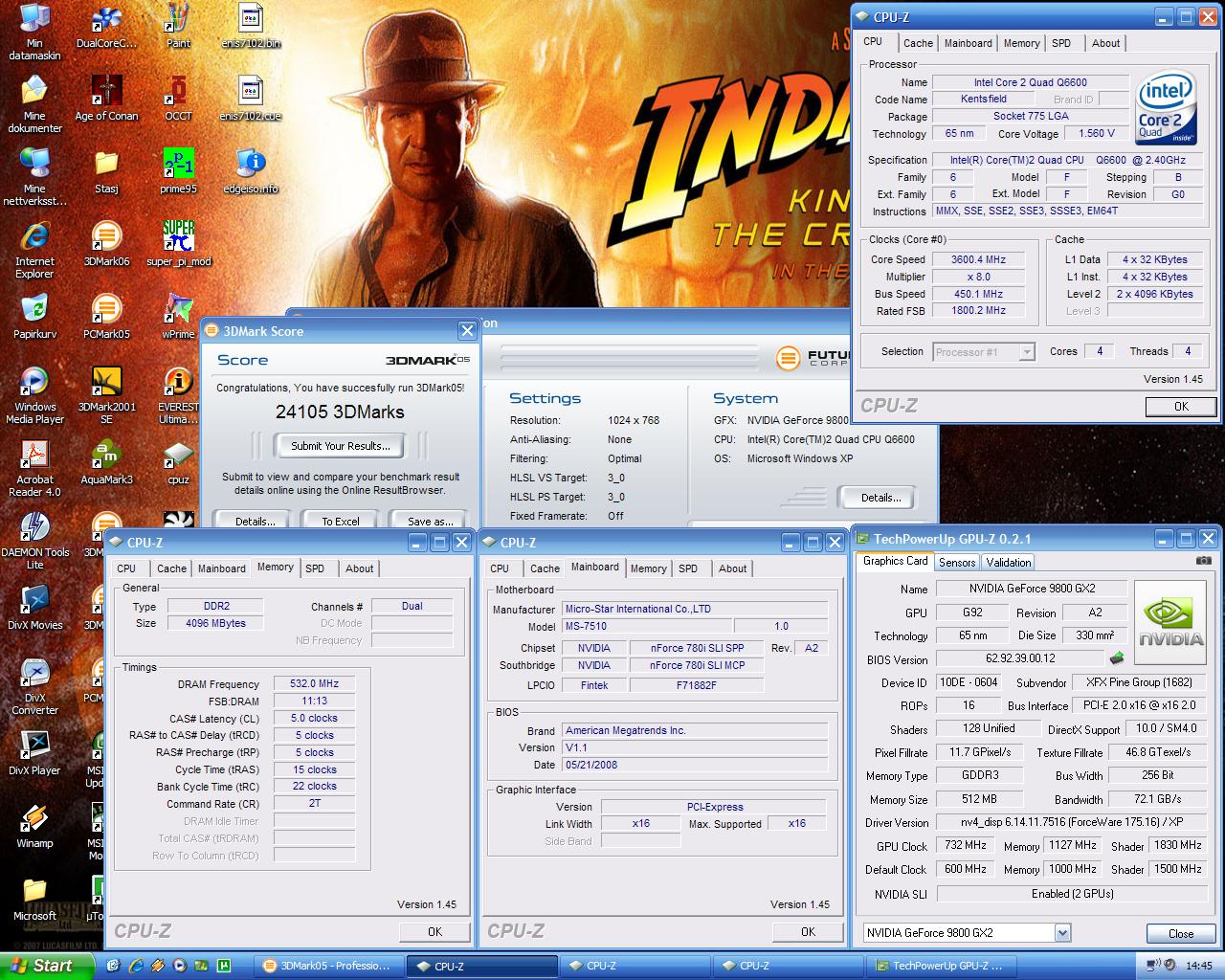Image resolution: width=1225 pixels, height=980 pixels.
Task: Launch Acrobat Reader 4.0 icon
Action: coord(34,467)
